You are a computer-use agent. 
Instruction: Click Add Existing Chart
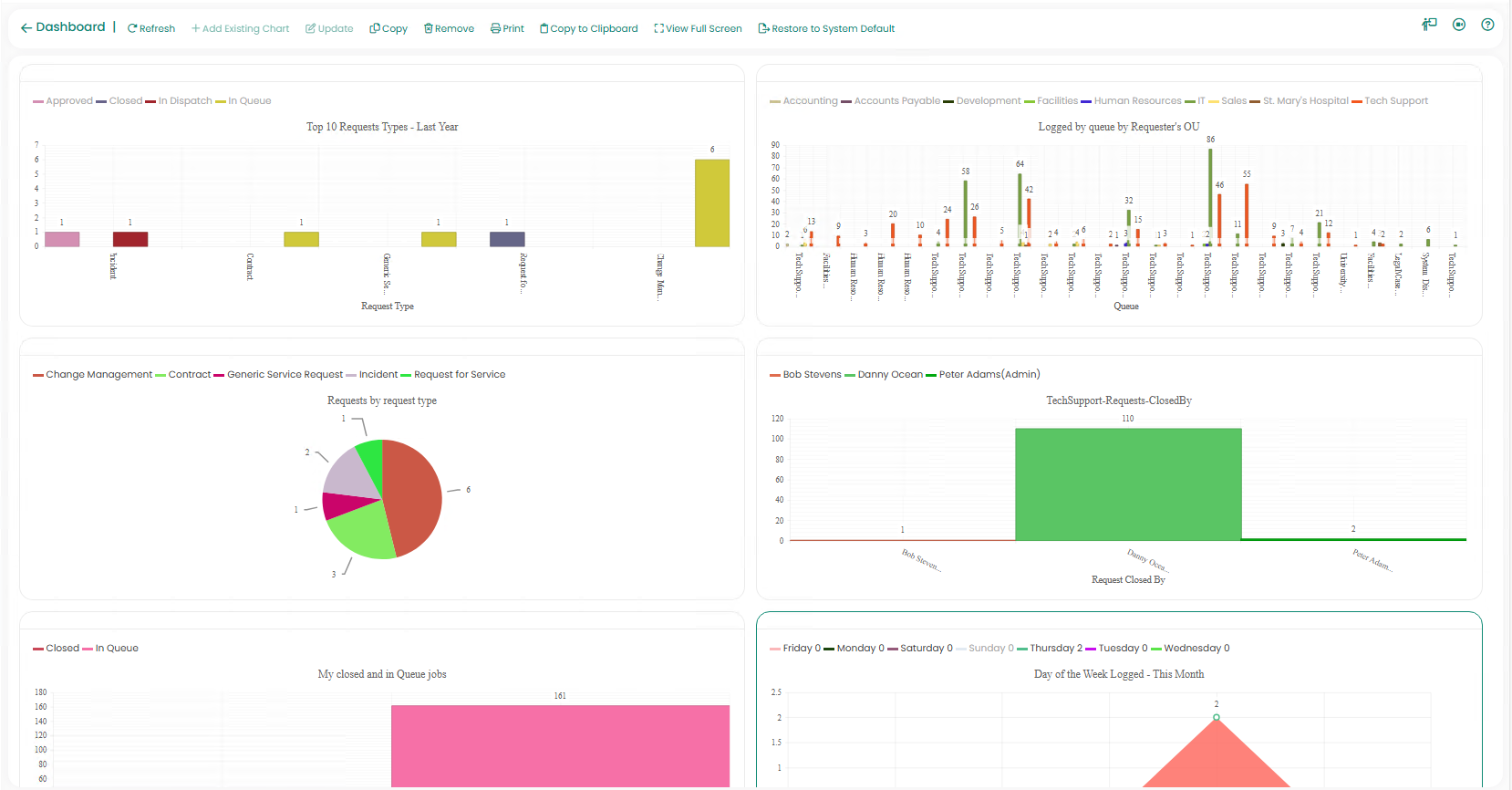pyautogui.click(x=240, y=29)
